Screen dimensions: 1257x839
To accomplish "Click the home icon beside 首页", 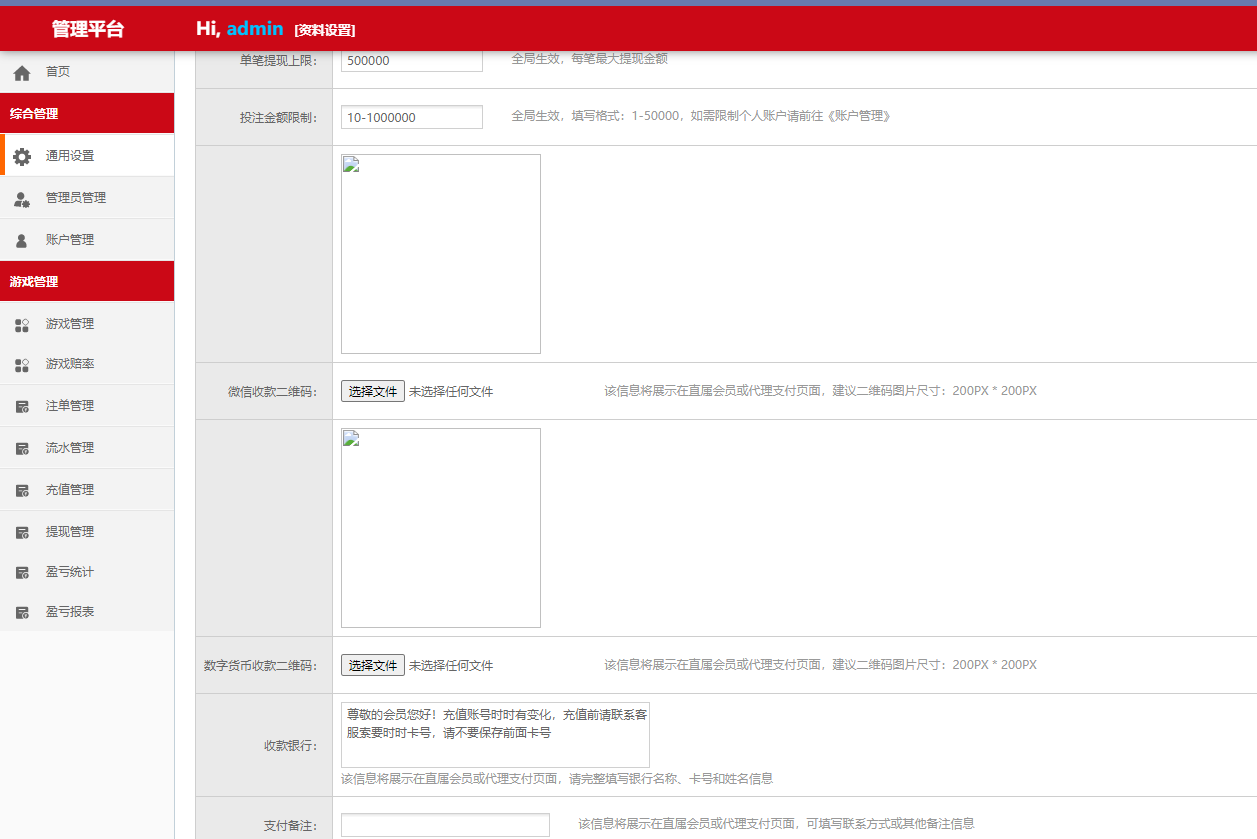I will coord(22,73).
